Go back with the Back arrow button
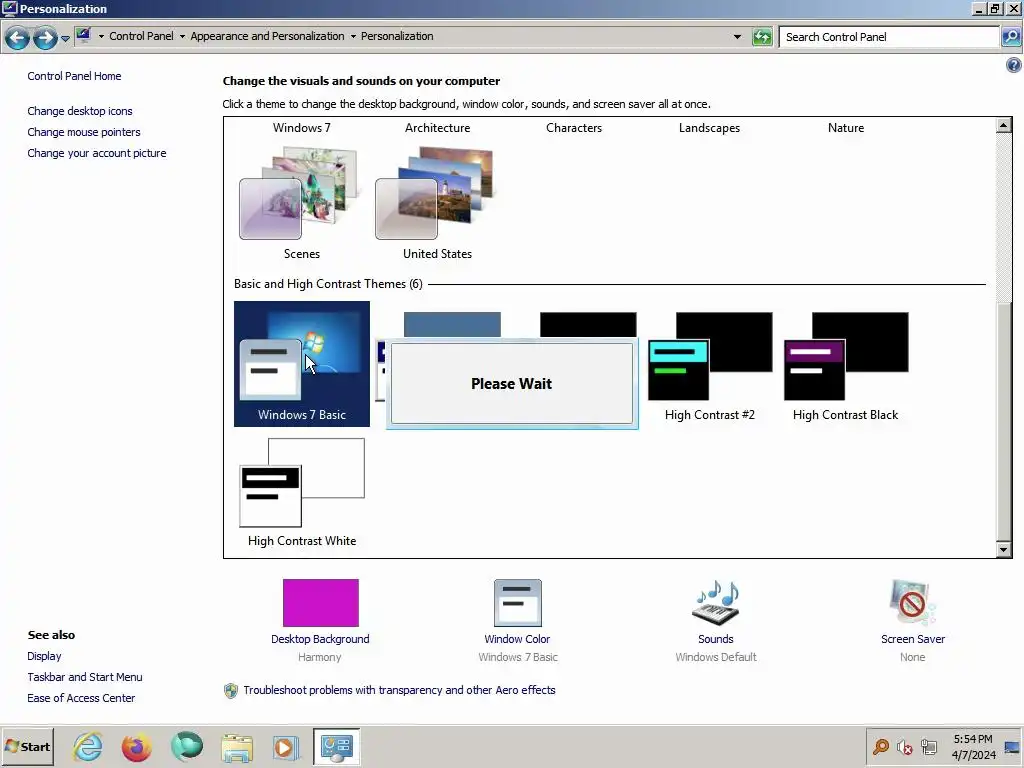This screenshot has height=768, width=1024. [18, 38]
